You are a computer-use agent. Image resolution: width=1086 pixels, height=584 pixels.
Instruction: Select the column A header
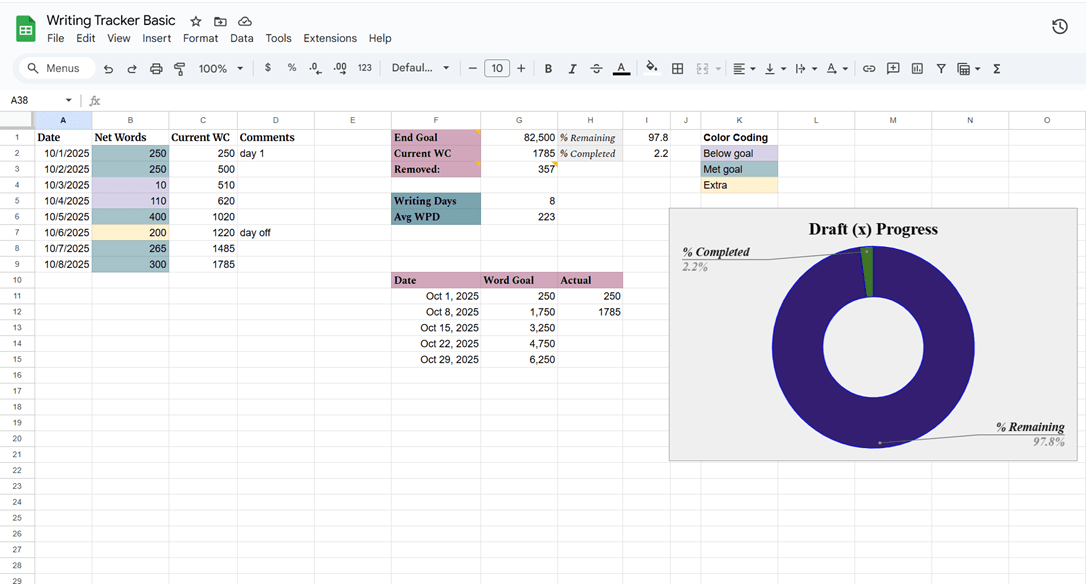(x=63, y=120)
